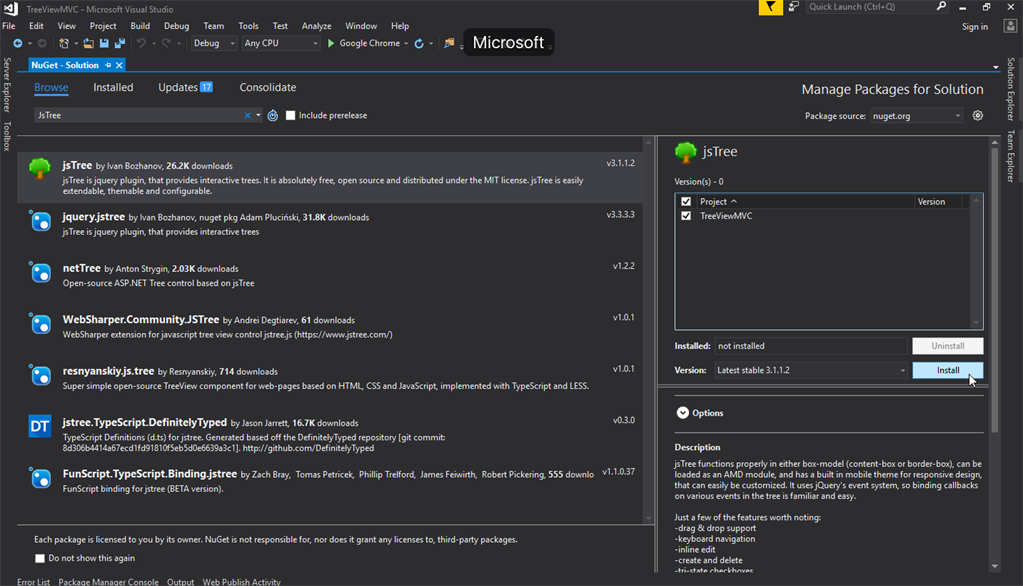Viewport: 1023px width, 586px height.
Task: Click the browser refresh toolbar icon
Action: tap(419, 44)
